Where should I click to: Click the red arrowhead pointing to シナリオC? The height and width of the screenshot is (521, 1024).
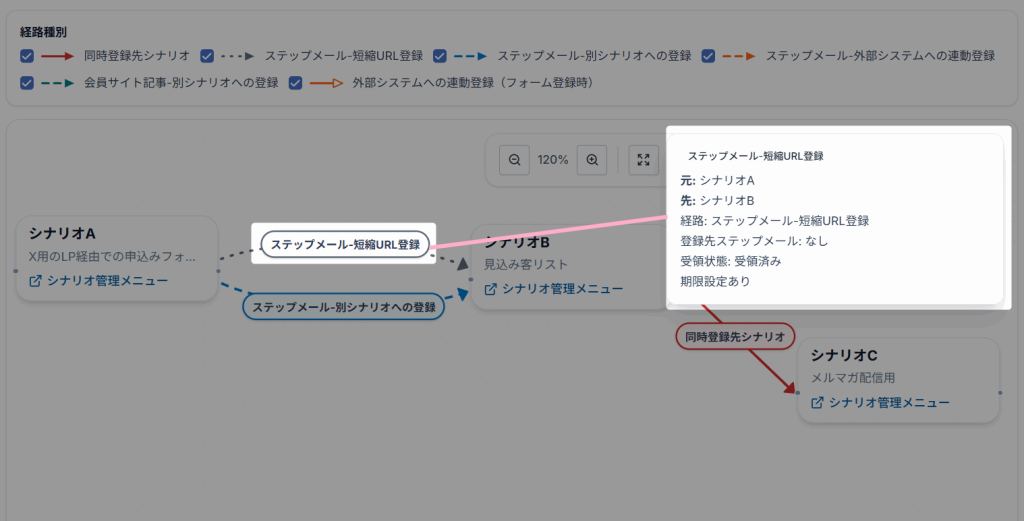[x=790, y=387]
